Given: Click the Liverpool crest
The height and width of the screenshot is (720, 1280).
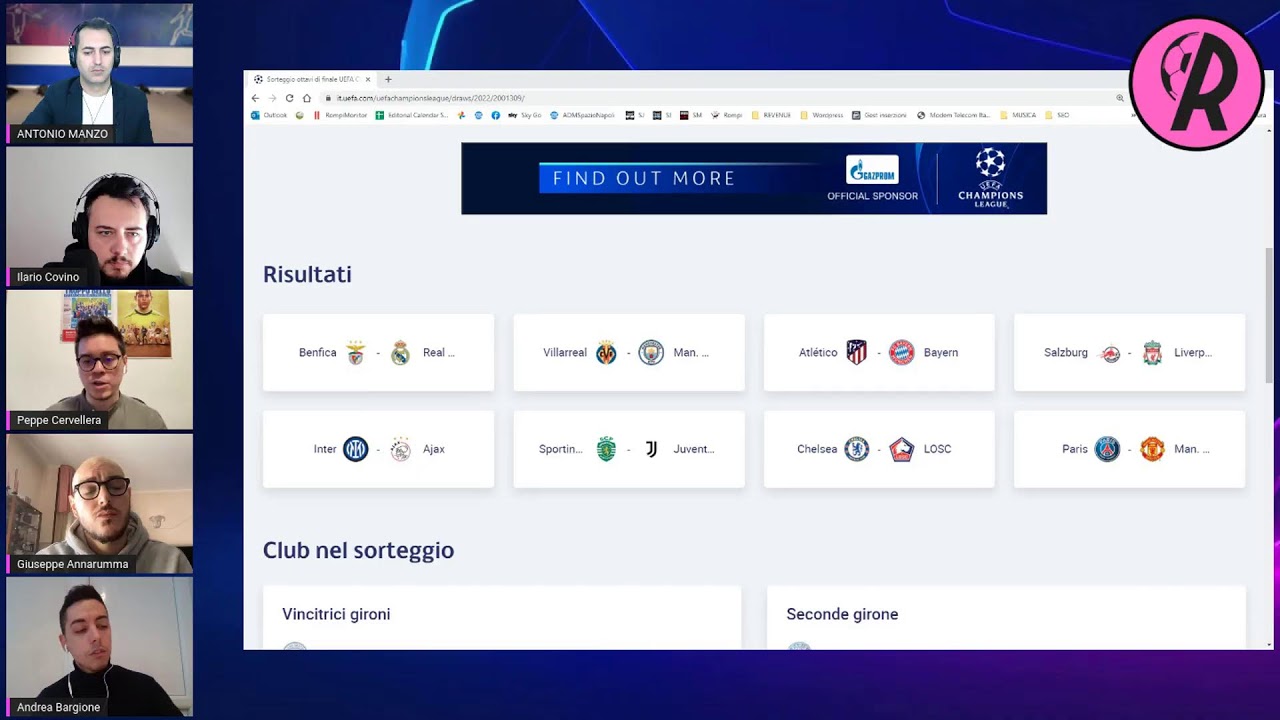Looking at the screenshot, I should click(x=1152, y=352).
